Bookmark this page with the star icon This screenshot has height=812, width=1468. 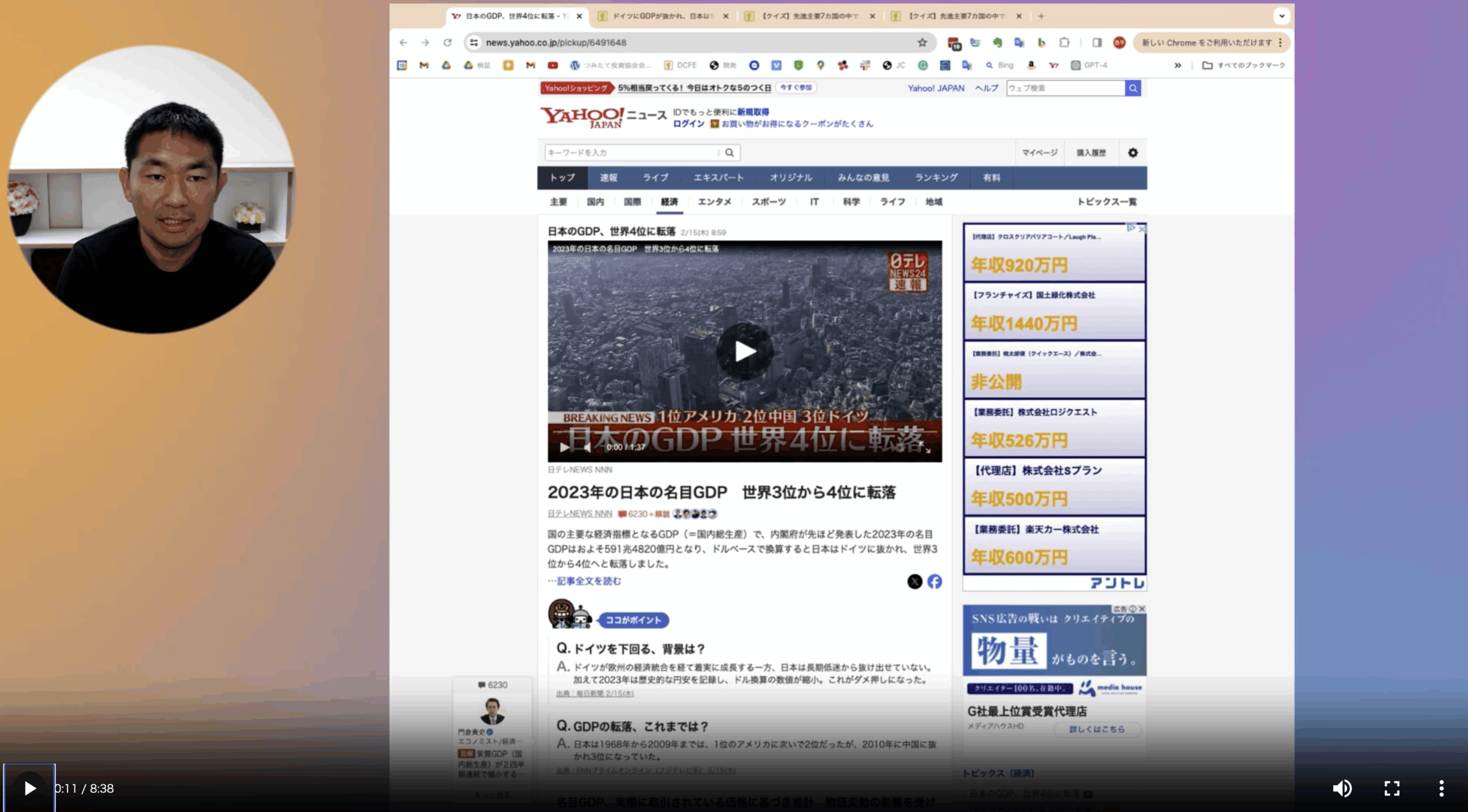coord(922,42)
